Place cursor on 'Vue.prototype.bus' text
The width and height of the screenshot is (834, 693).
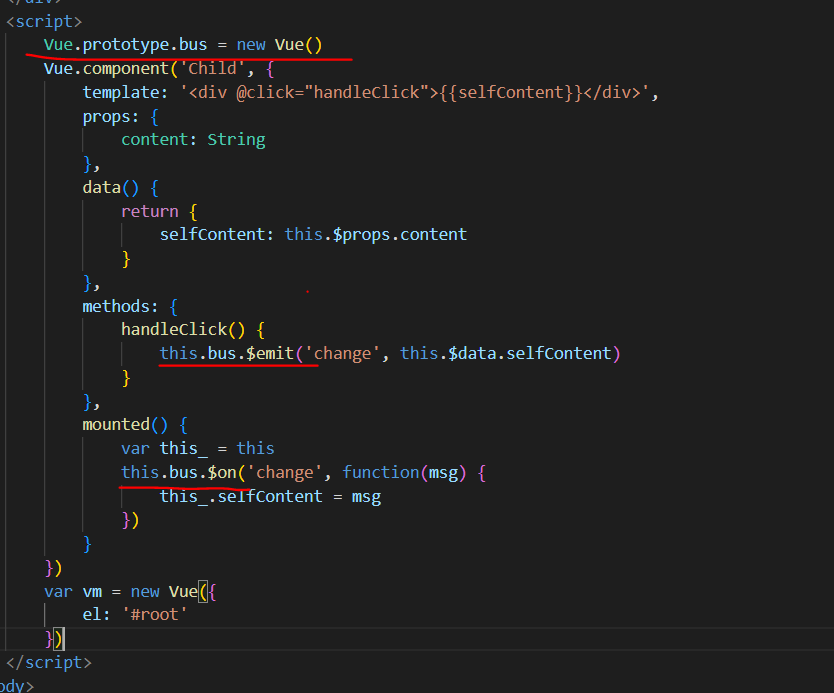coord(125,45)
